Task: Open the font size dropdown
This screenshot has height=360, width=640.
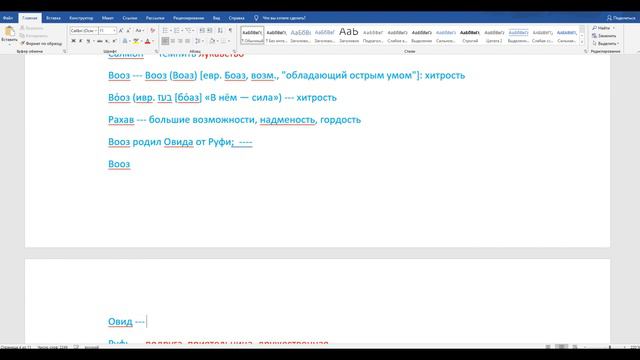Action: pyautogui.click(x=114, y=31)
